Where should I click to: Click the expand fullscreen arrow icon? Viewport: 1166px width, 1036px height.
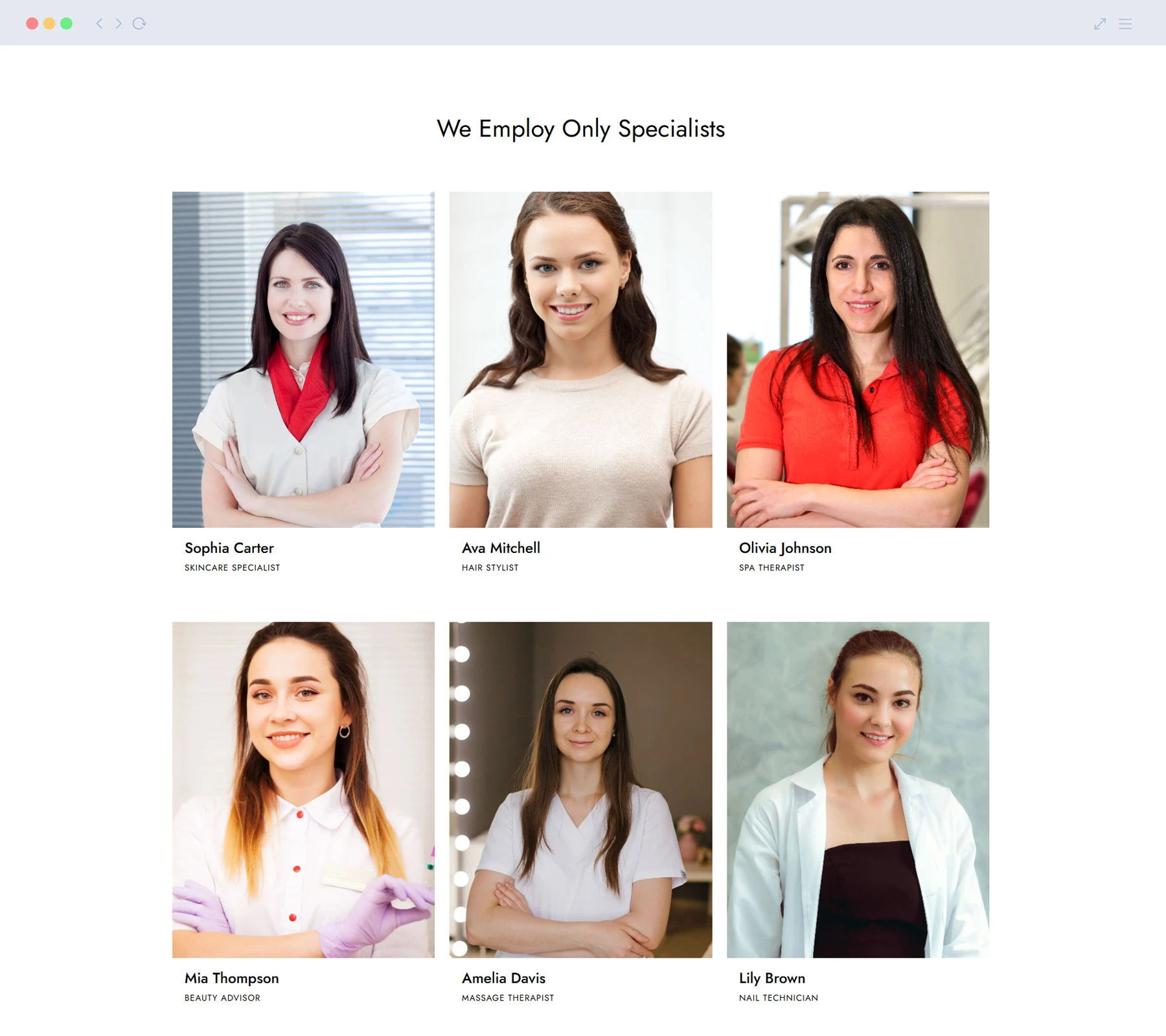coord(1100,24)
